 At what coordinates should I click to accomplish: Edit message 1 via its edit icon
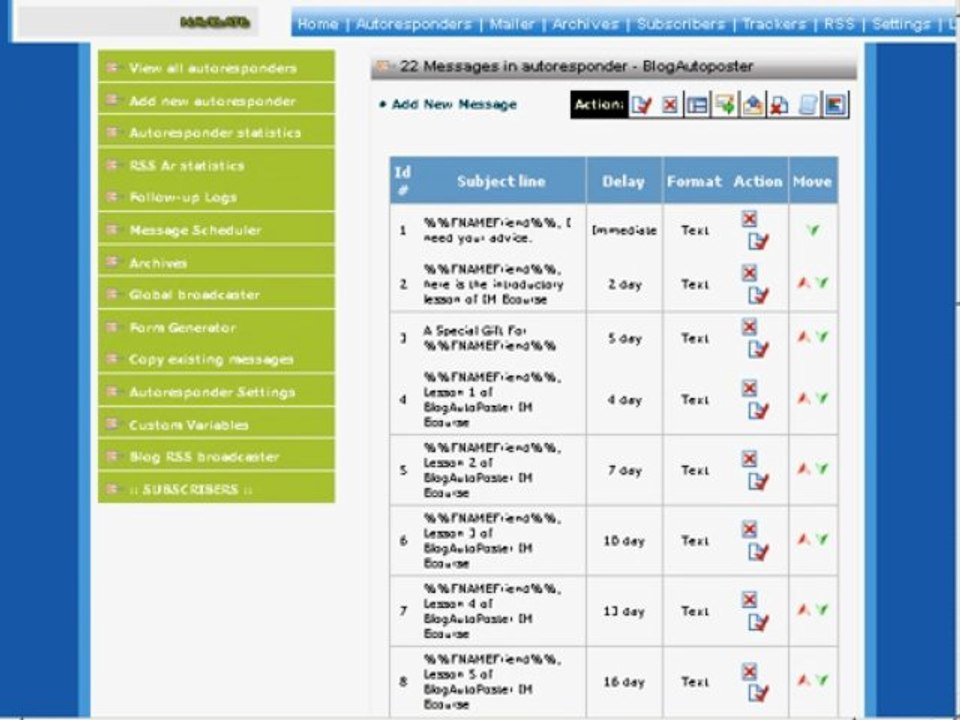click(759, 241)
